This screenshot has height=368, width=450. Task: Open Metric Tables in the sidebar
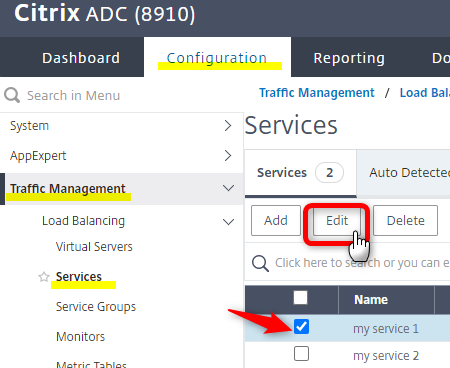pyautogui.click(x=91, y=364)
